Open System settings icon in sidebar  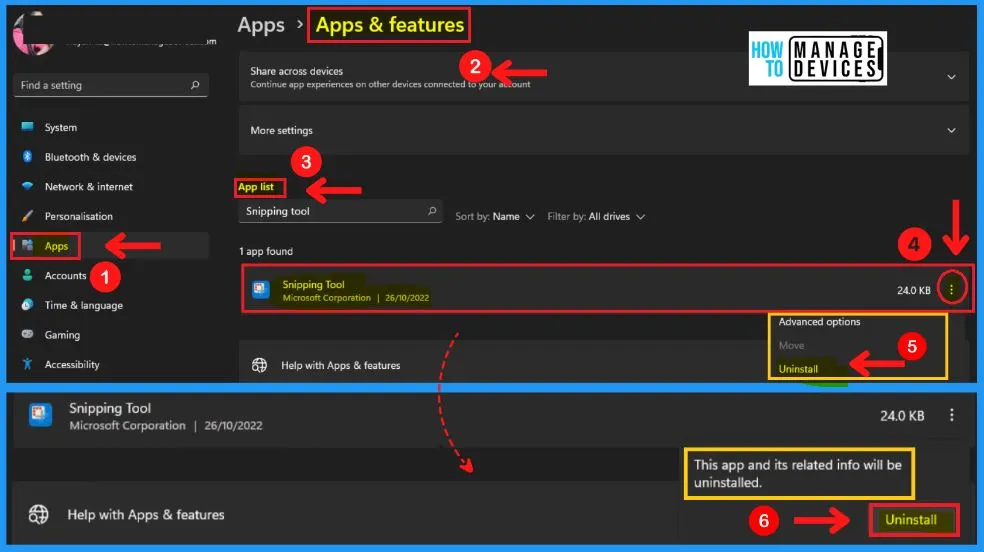click(27, 127)
